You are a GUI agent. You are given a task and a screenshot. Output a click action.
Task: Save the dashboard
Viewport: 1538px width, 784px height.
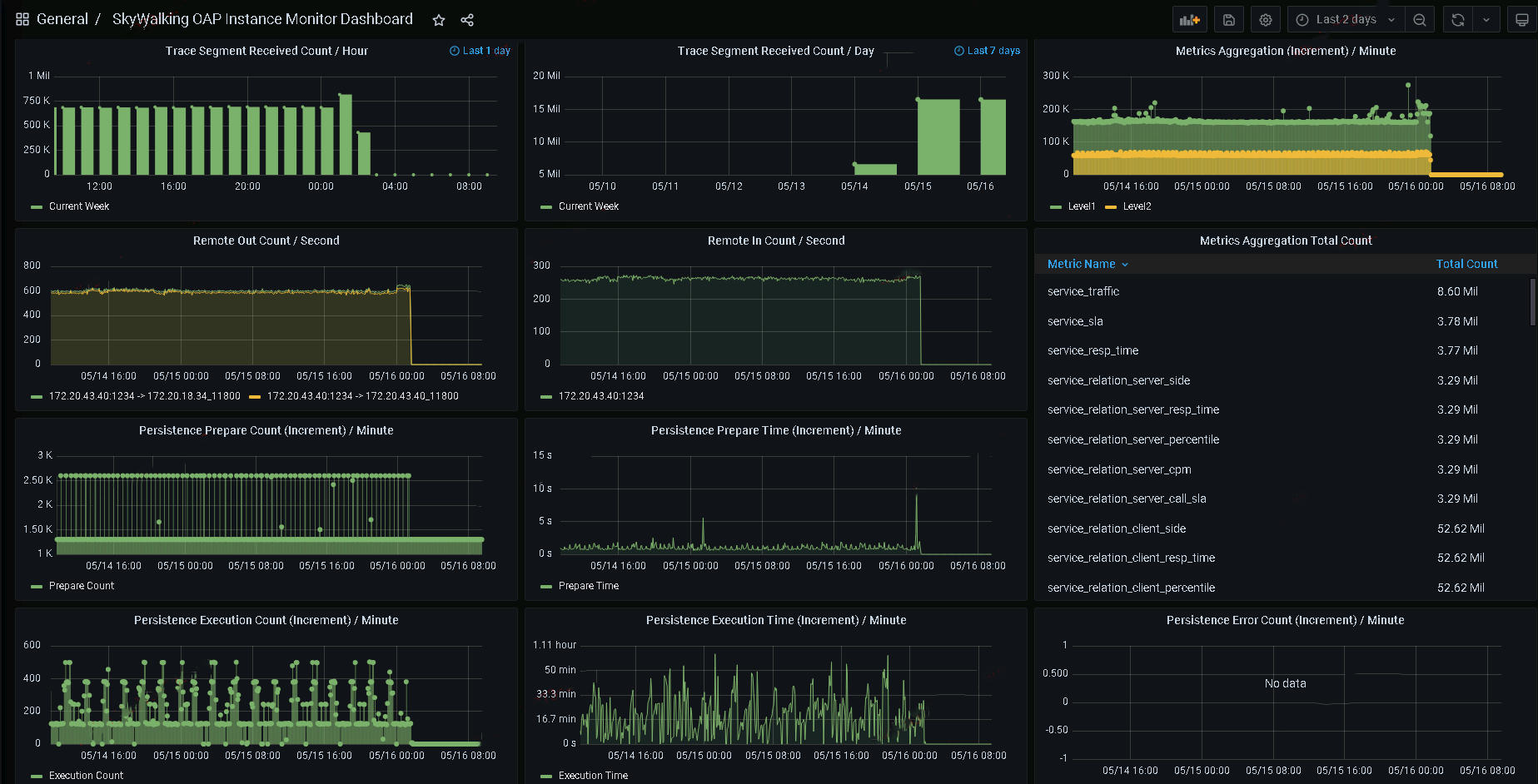tap(1229, 20)
